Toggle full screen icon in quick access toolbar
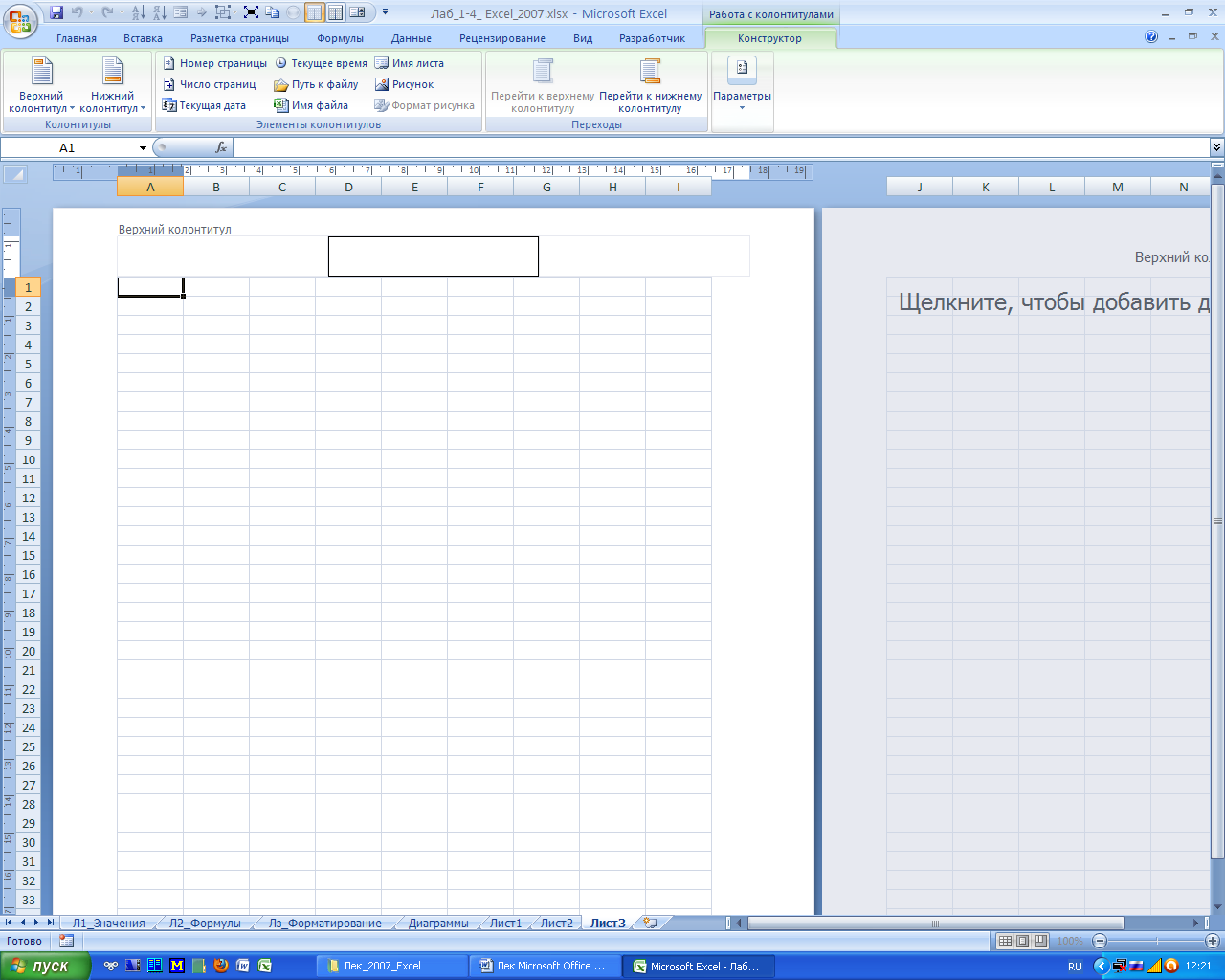1225x980 pixels. 251,12
